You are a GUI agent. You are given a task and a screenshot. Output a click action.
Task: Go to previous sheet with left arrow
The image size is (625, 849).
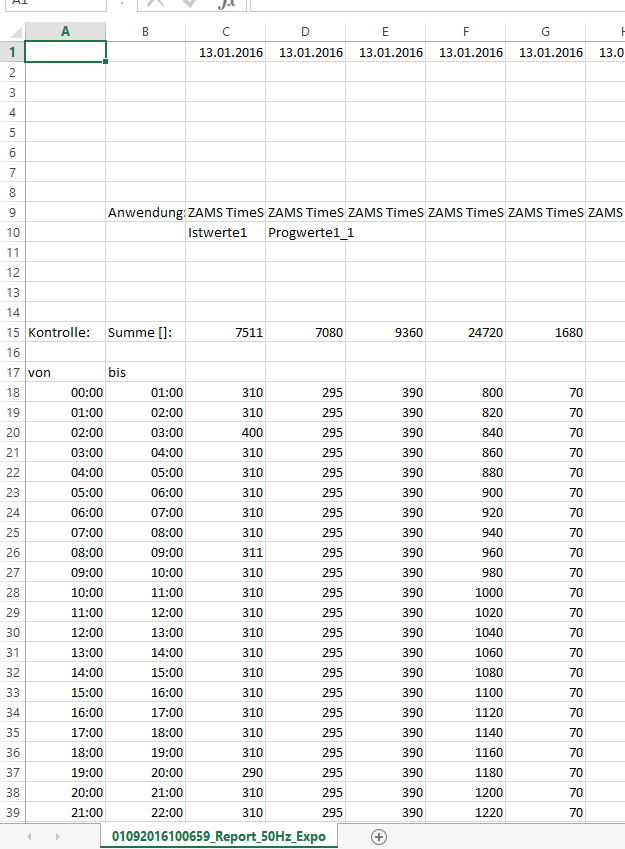pos(29,837)
